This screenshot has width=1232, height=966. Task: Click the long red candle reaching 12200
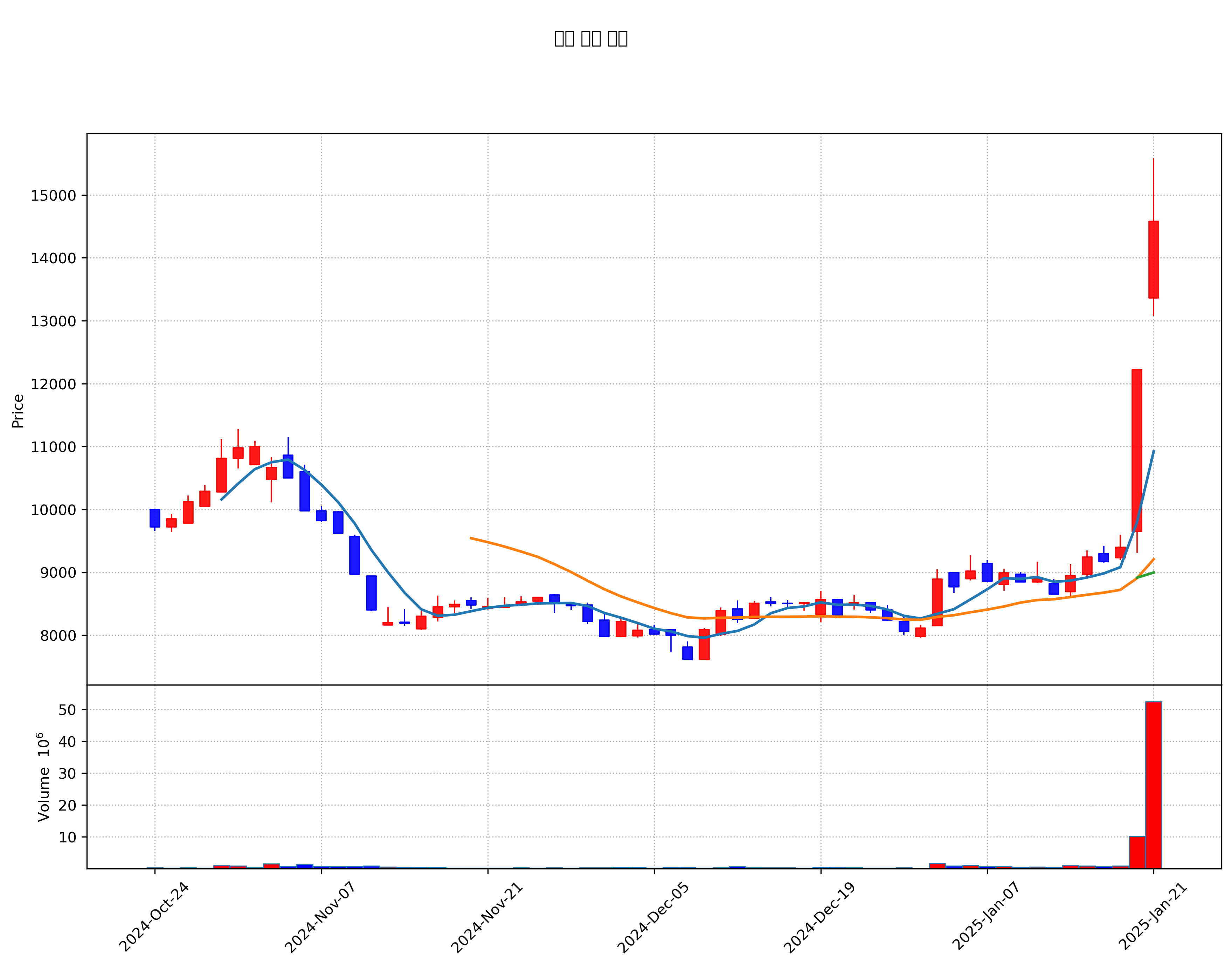(1136, 450)
